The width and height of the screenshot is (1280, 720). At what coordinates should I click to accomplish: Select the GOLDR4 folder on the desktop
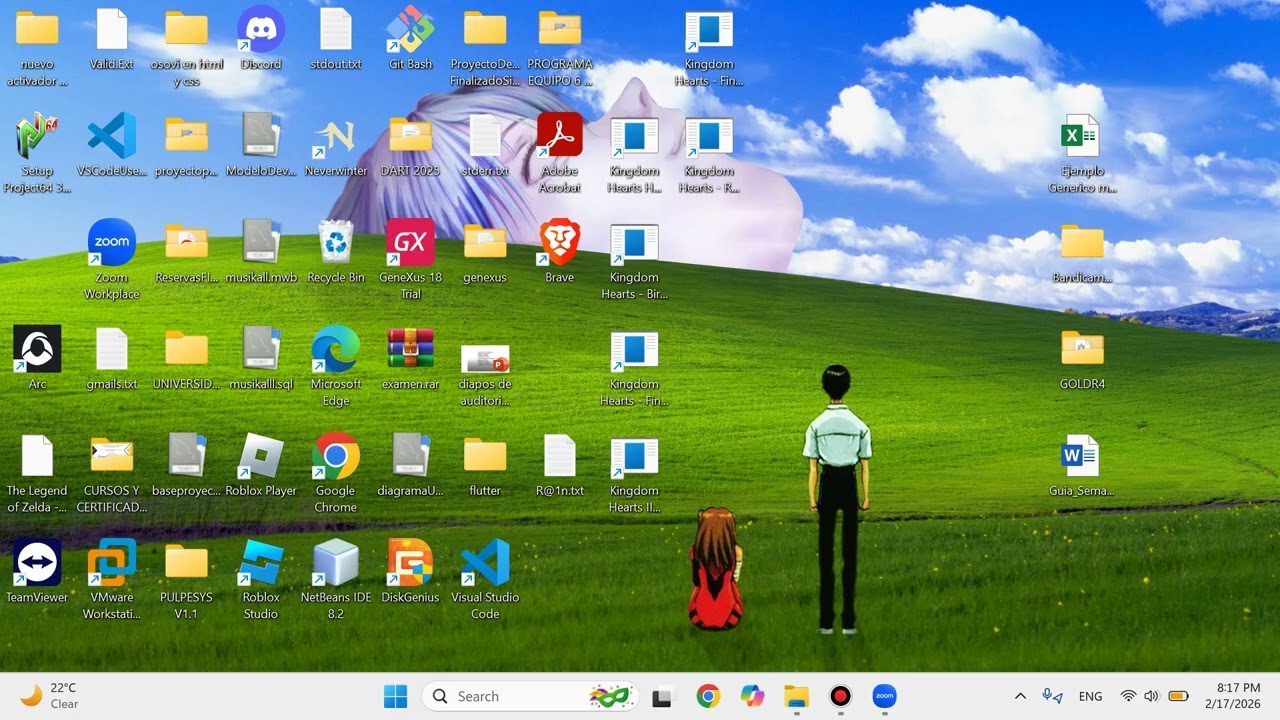pyautogui.click(x=1082, y=358)
